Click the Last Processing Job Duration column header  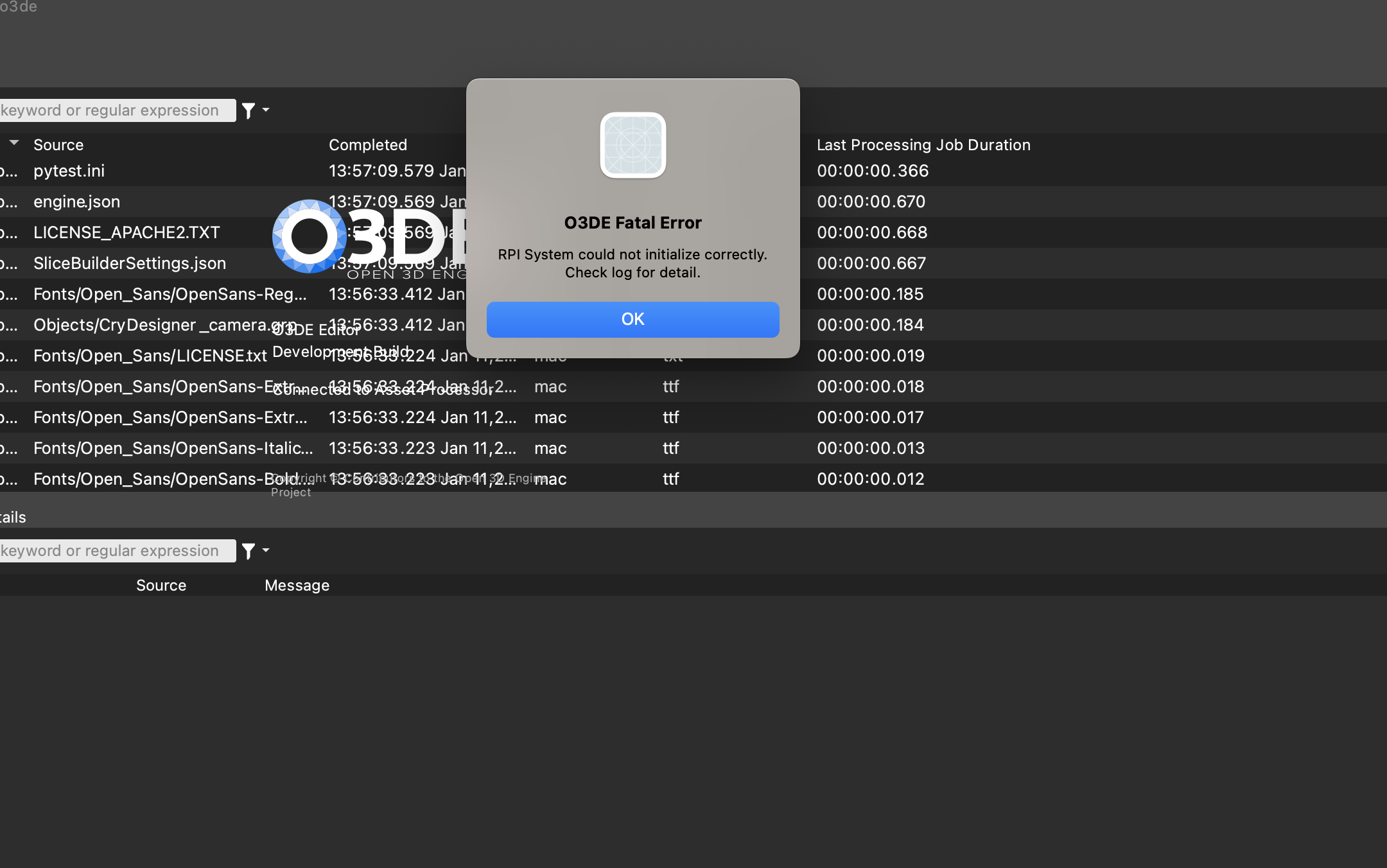[923, 144]
